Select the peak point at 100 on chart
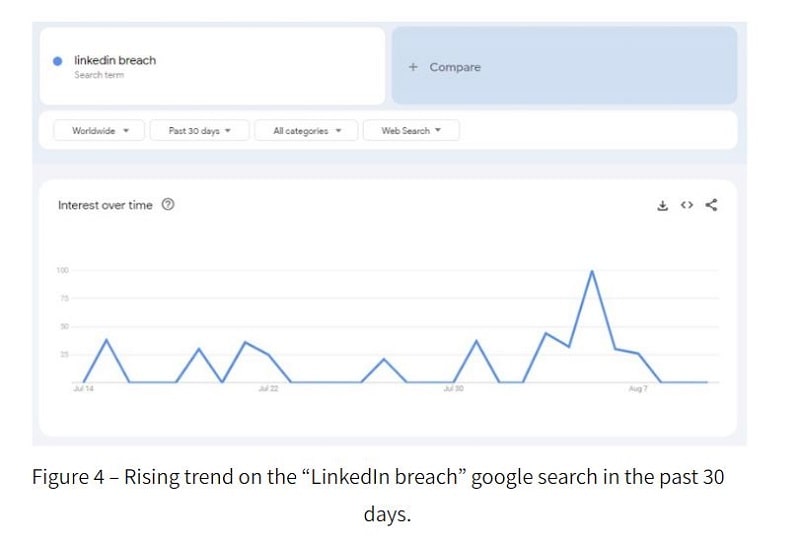 592,271
